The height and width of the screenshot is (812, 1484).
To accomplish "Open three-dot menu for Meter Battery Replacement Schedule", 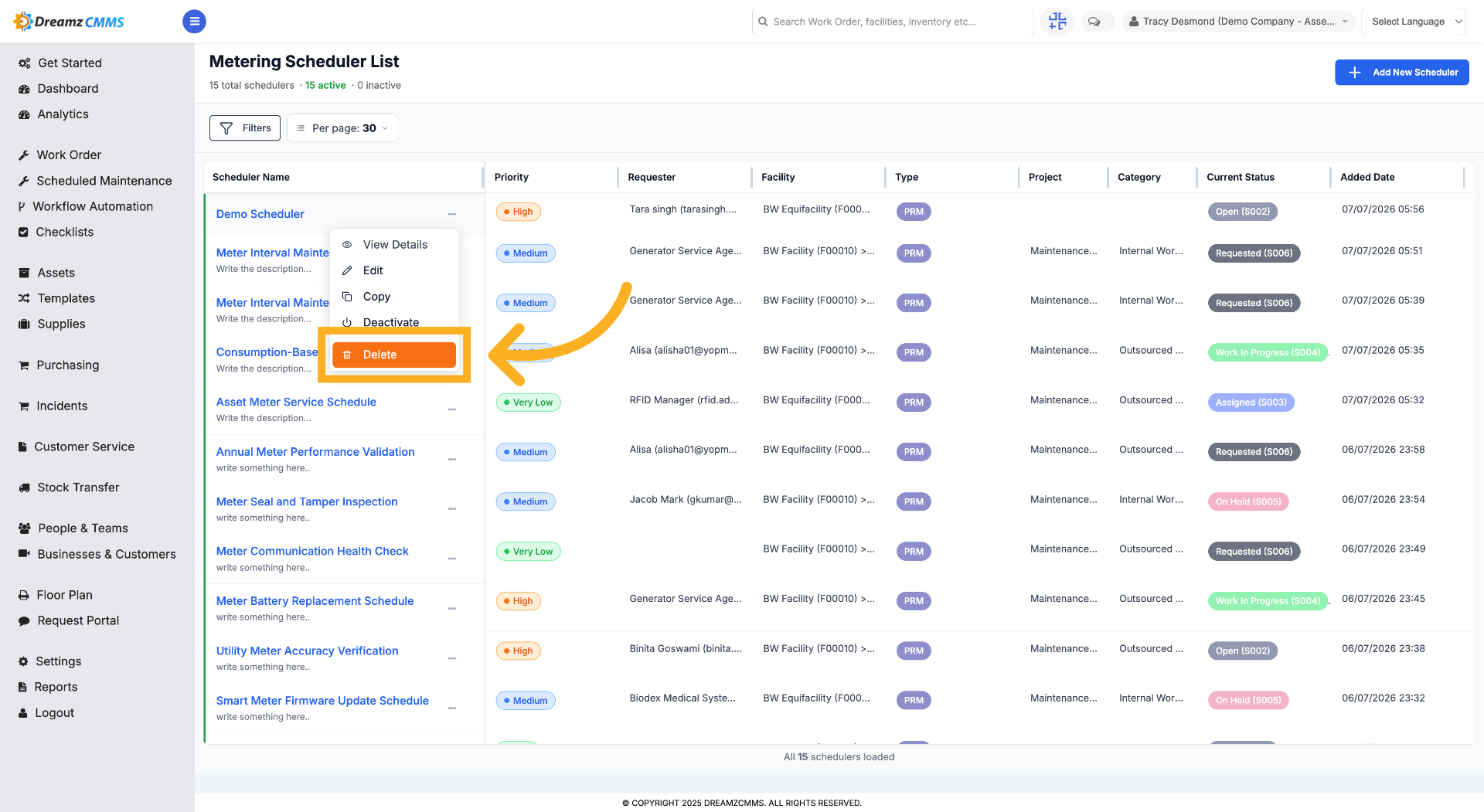I will (452, 609).
